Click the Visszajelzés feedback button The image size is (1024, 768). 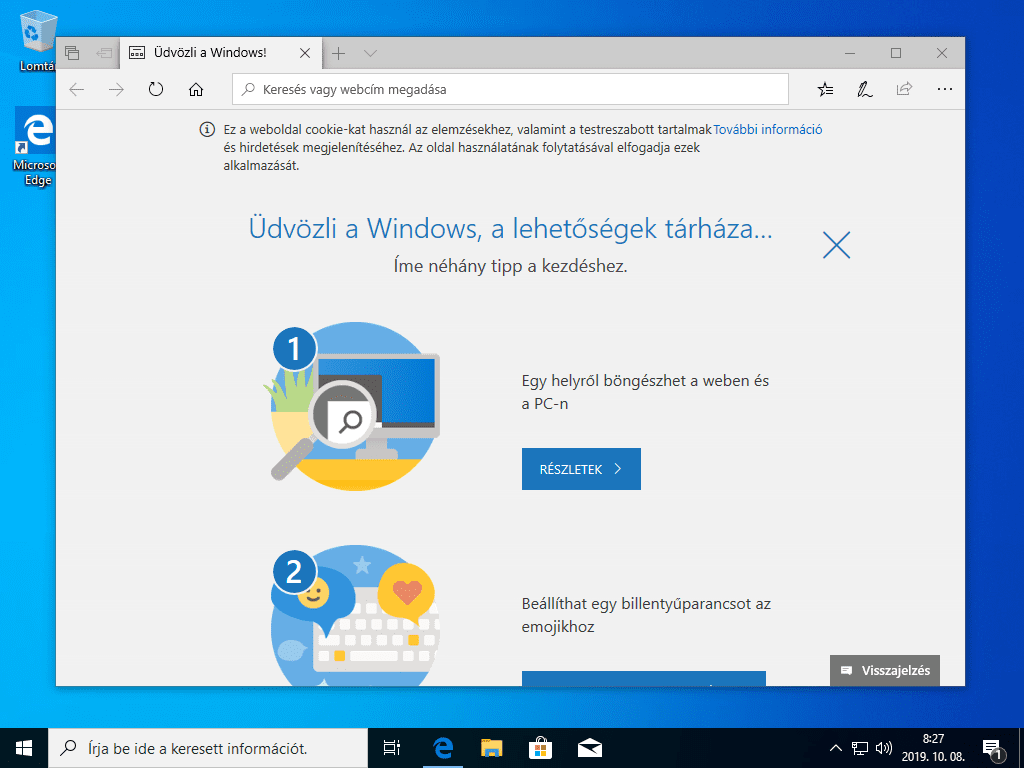coord(885,670)
